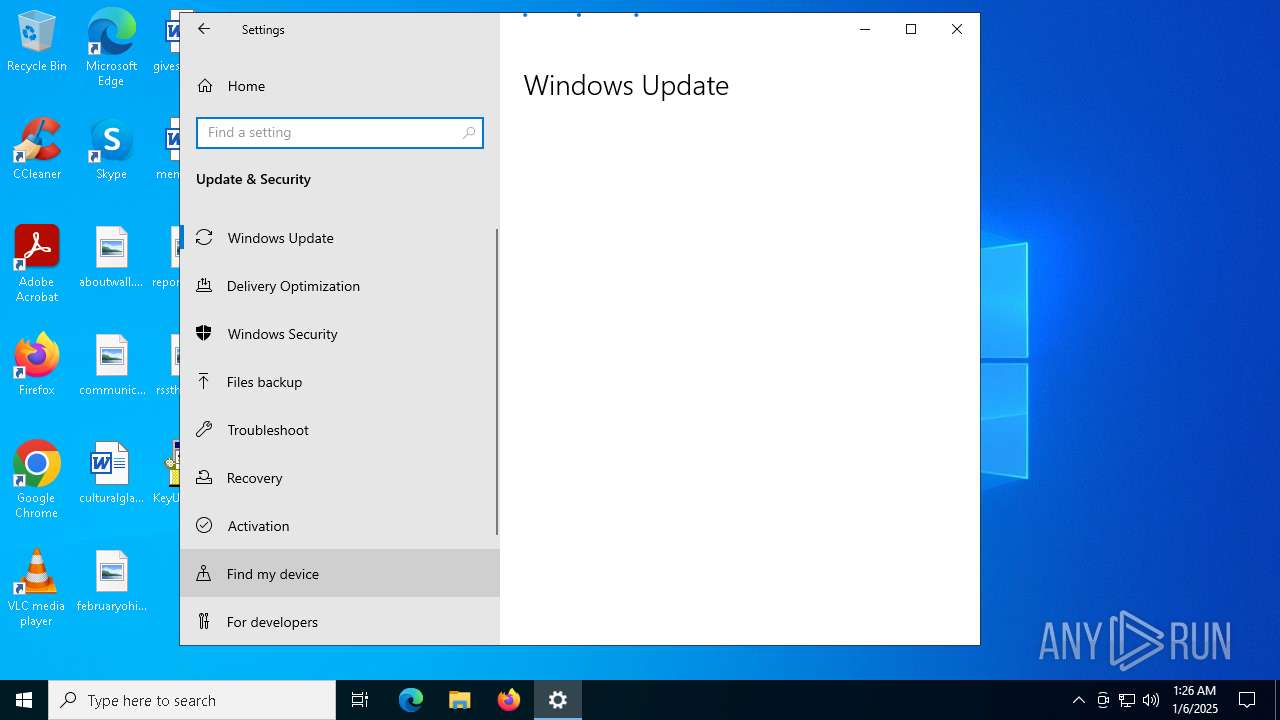Open Task View on taskbar
Viewport: 1280px width, 720px height.
pyautogui.click(x=360, y=700)
